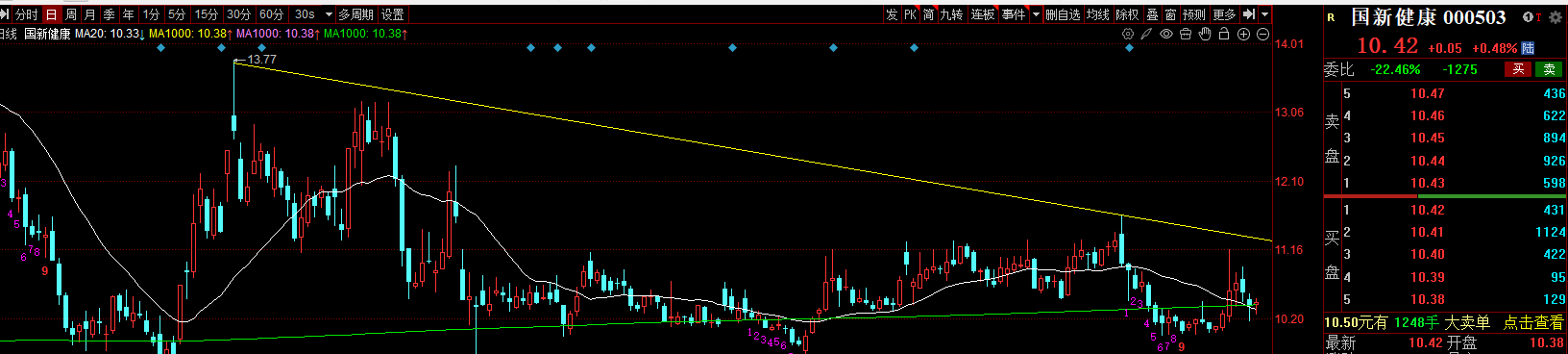The height and width of the screenshot is (354, 1568).
Task: Toggle 除权 ex-rights adjustment
Action: click(1127, 14)
